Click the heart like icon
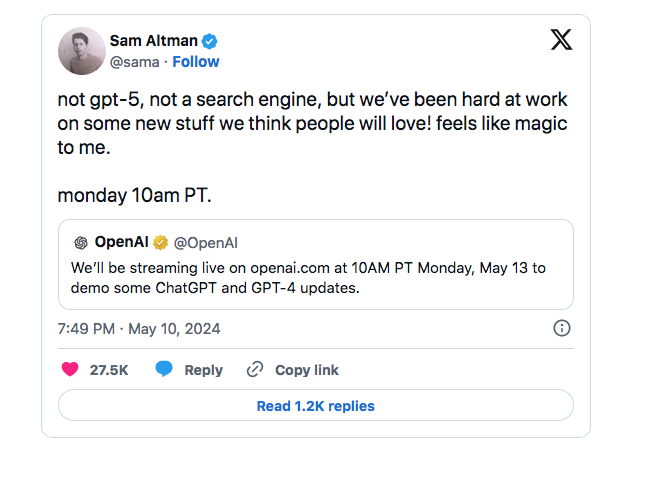 (x=70, y=370)
